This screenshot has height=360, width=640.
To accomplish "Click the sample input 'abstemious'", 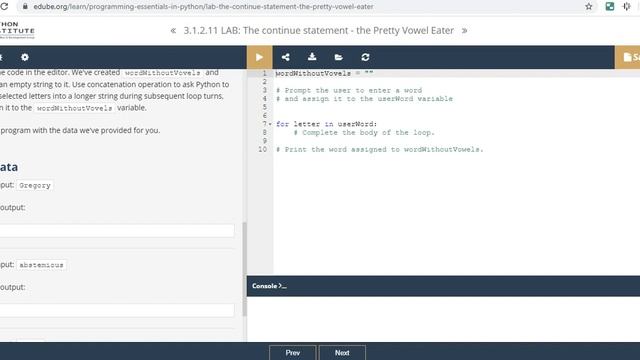I will (x=41, y=265).
